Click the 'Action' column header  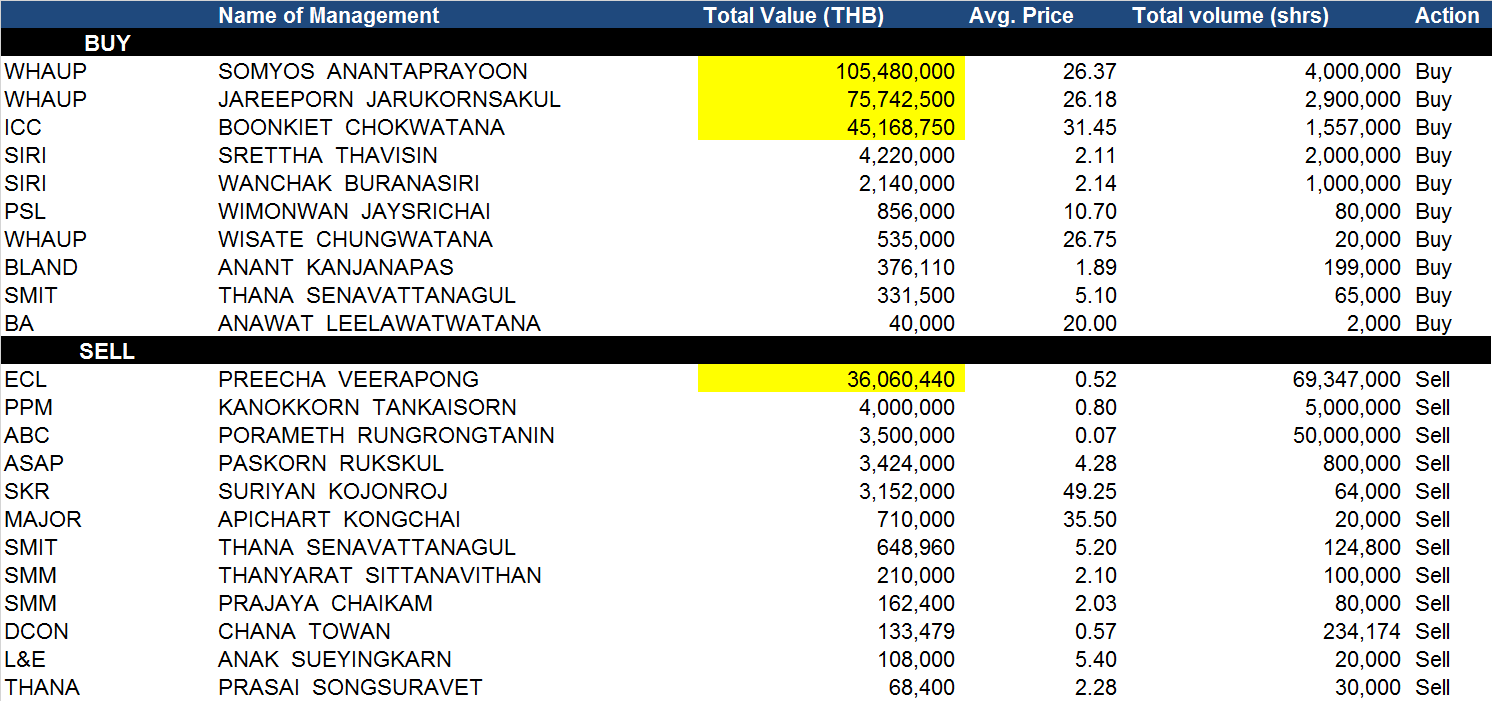coord(1447,15)
